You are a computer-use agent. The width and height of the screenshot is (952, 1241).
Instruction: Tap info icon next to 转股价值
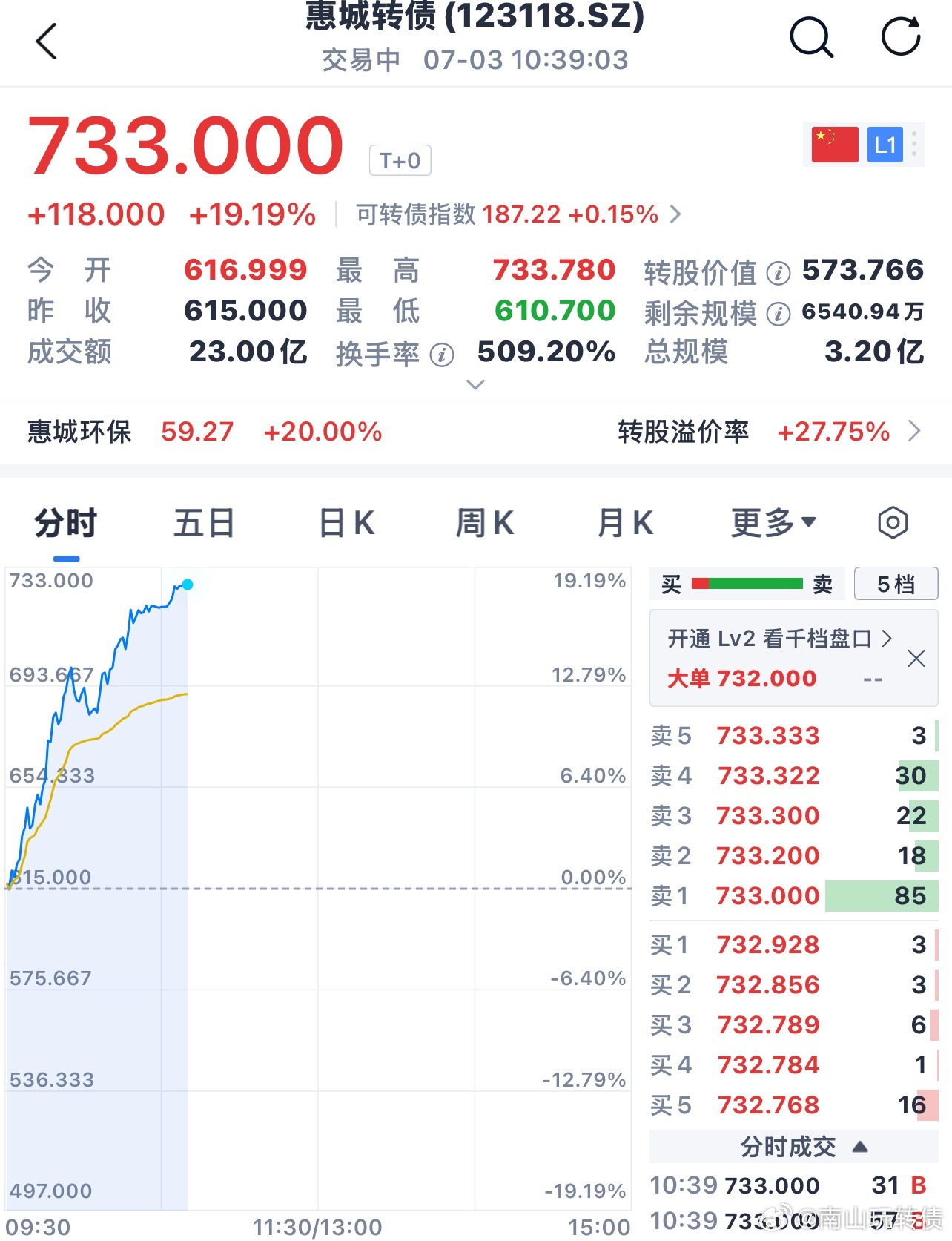pos(778,274)
